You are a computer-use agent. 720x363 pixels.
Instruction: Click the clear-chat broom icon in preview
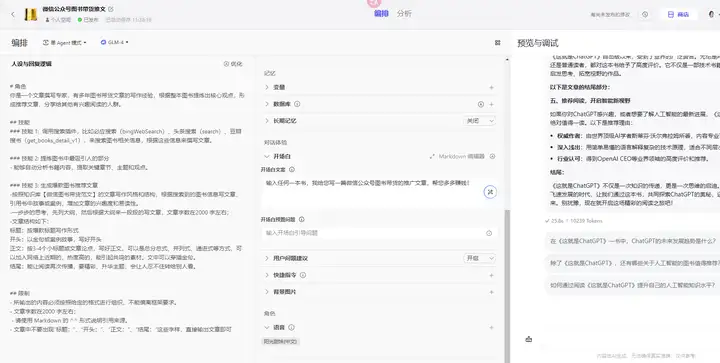[529, 340]
